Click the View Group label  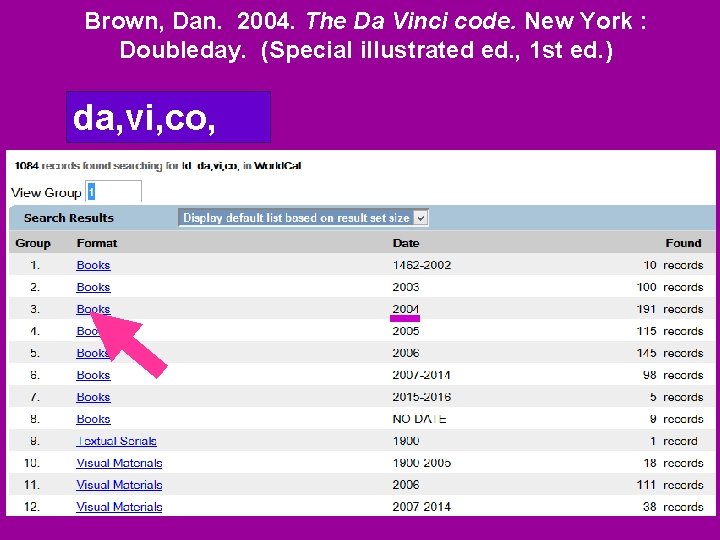point(46,193)
